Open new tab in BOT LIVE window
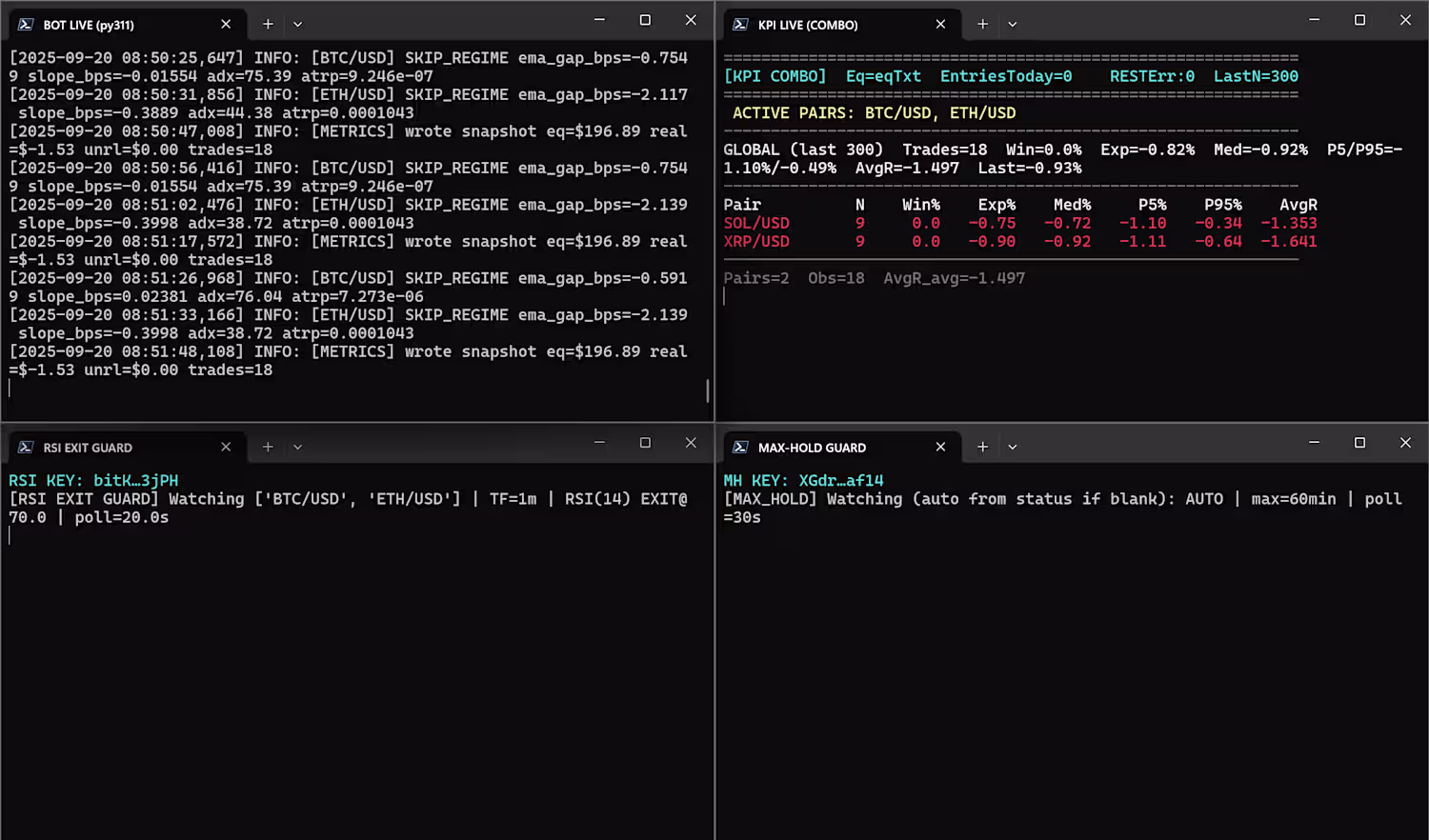This screenshot has height=840, width=1429. point(268,24)
